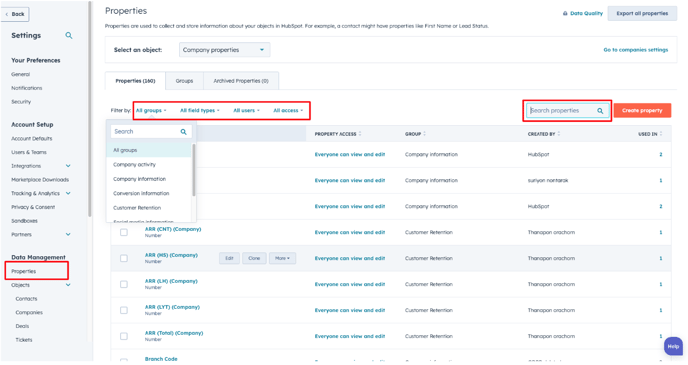Open Contacts under Objects
The height and width of the screenshot is (365, 688).
pos(26,299)
